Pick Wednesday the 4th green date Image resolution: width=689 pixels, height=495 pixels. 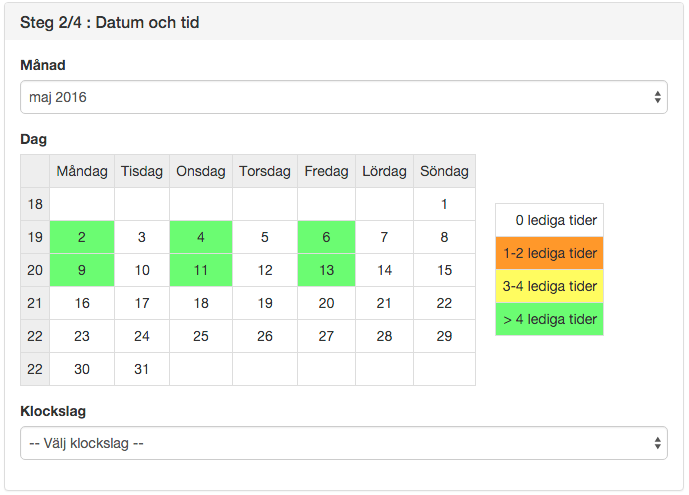pyautogui.click(x=201, y=237)
